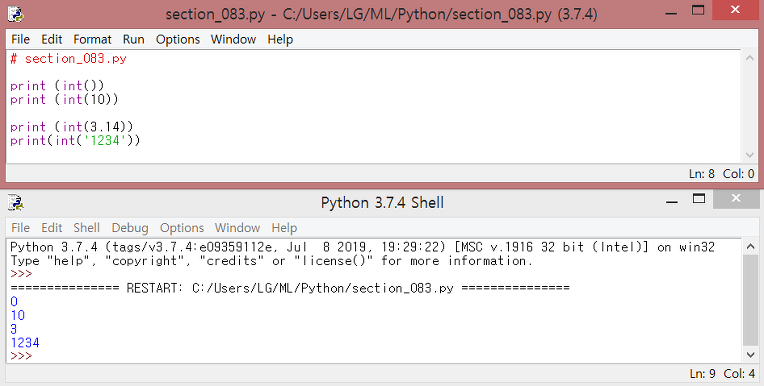Open the Shell menu in Python Shell
764x386 pixels.
point(87,228)
